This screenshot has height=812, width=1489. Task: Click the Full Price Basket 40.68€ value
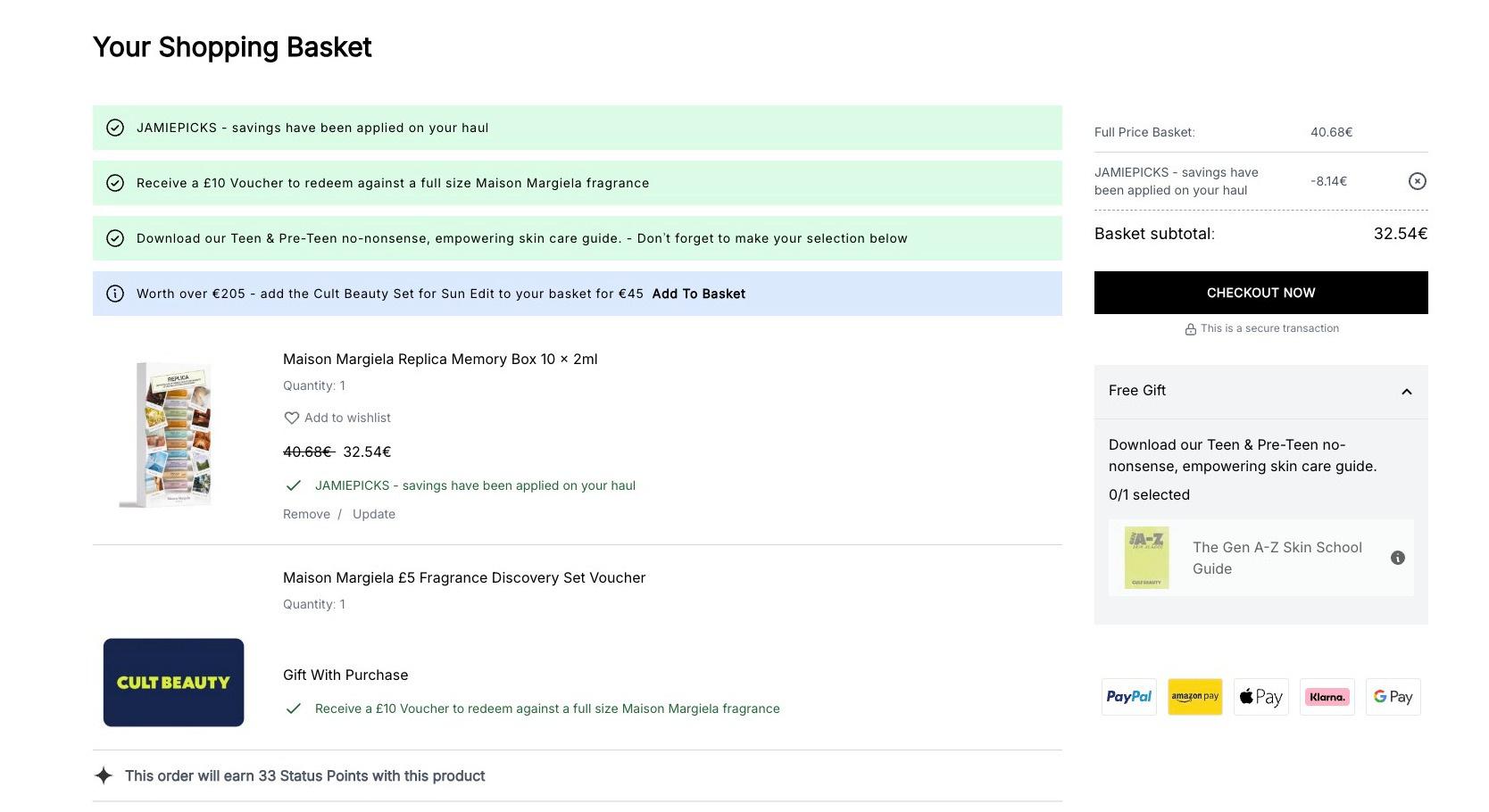click(x=1331, y=132)
